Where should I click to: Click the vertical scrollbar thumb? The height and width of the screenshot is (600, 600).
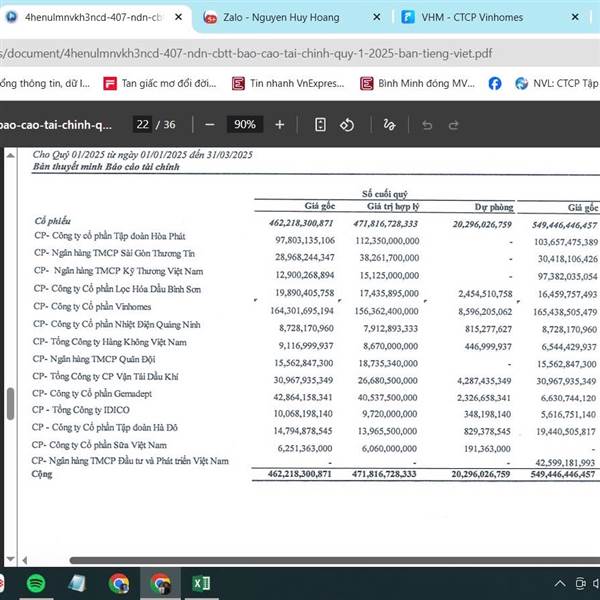point(11,404)
